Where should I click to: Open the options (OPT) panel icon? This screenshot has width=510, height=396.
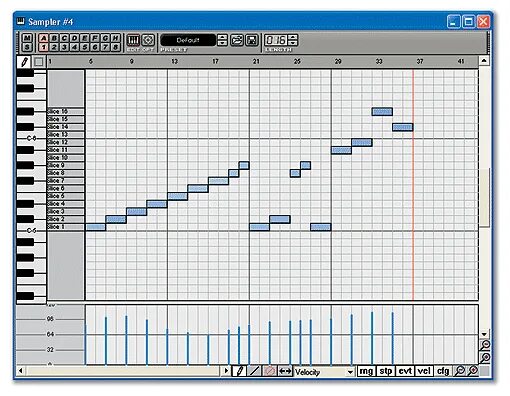[x=148, y=40]
